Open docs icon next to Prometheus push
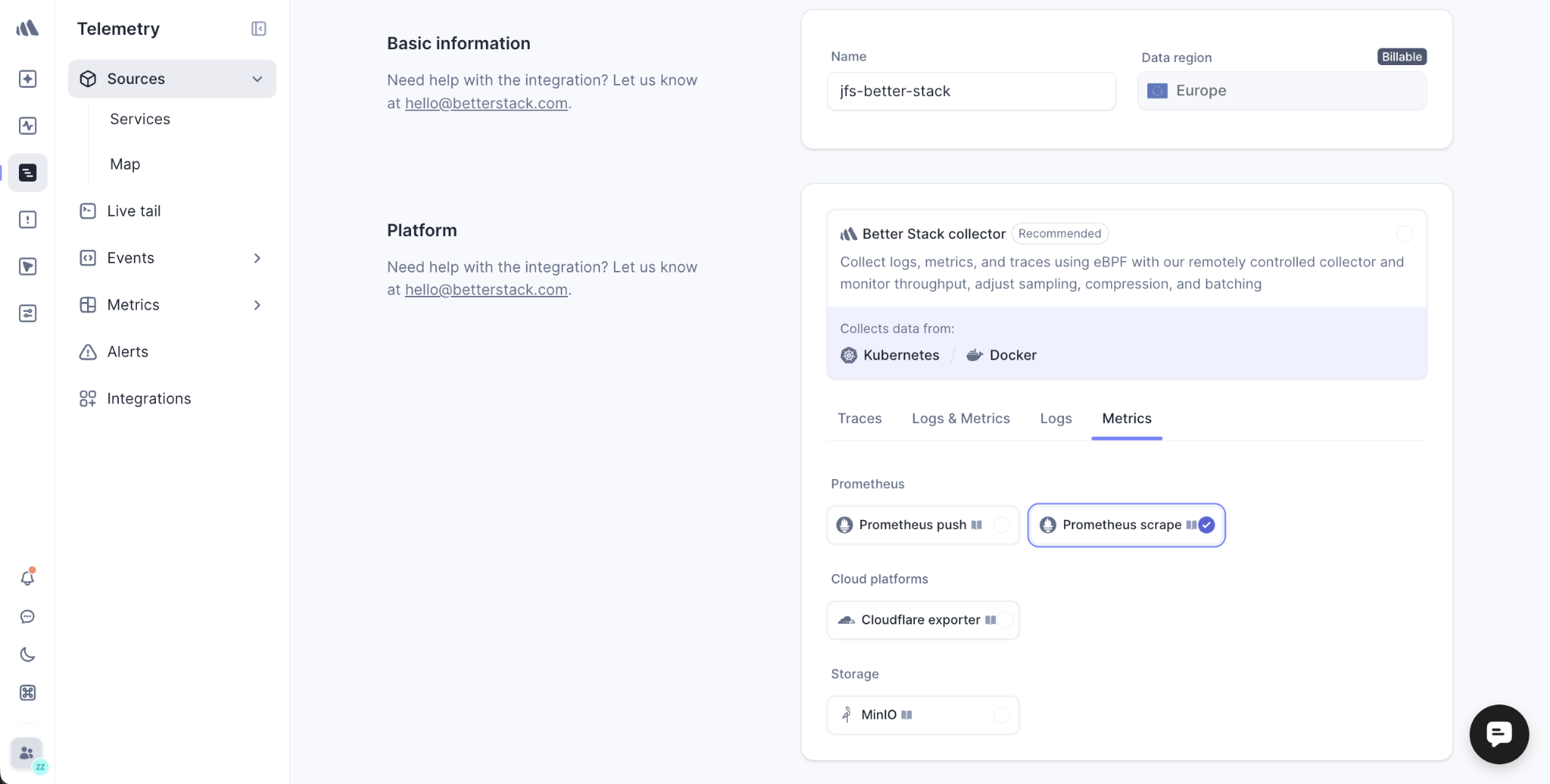Image resolution: width=1550 pixels, height=784 pixels. (977, 524)
